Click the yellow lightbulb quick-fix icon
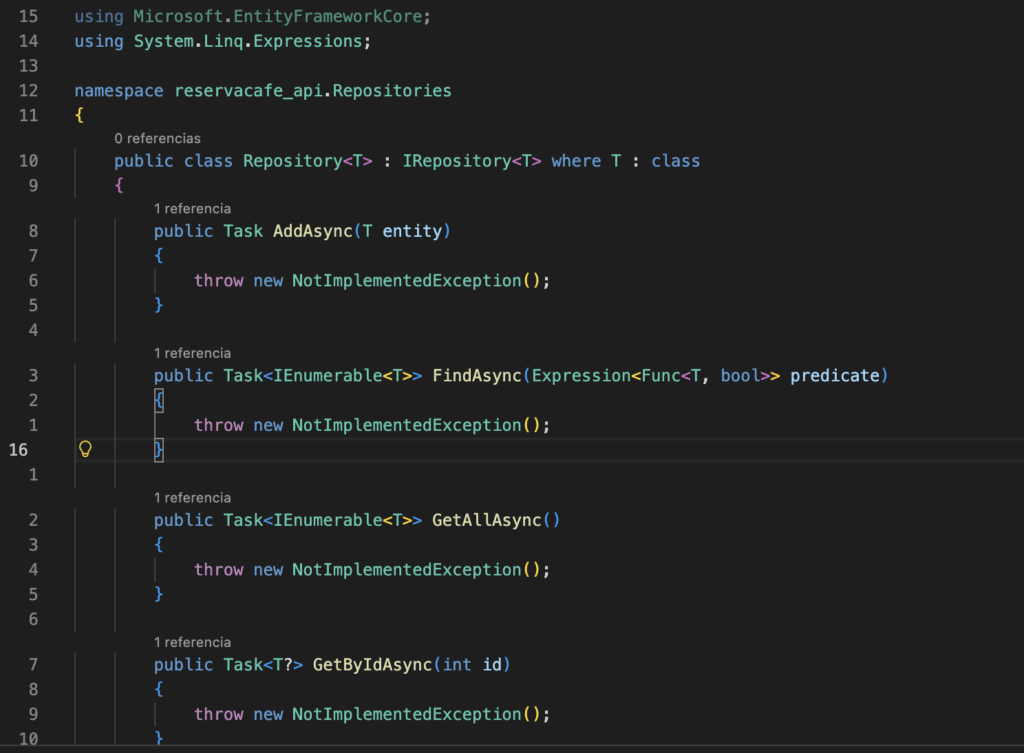 pyautogui.click(x=85, y=449)
